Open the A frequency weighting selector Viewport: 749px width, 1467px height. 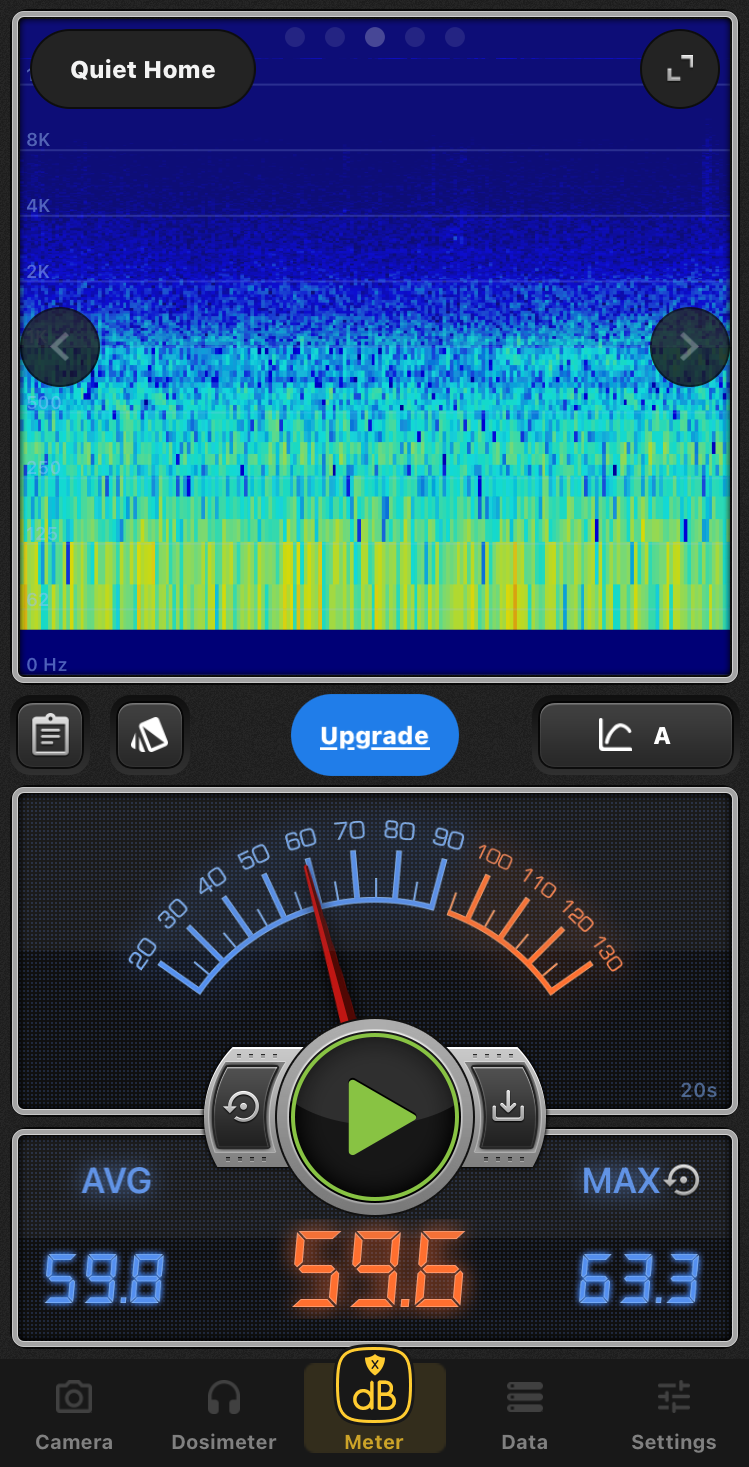click(636, 736)
